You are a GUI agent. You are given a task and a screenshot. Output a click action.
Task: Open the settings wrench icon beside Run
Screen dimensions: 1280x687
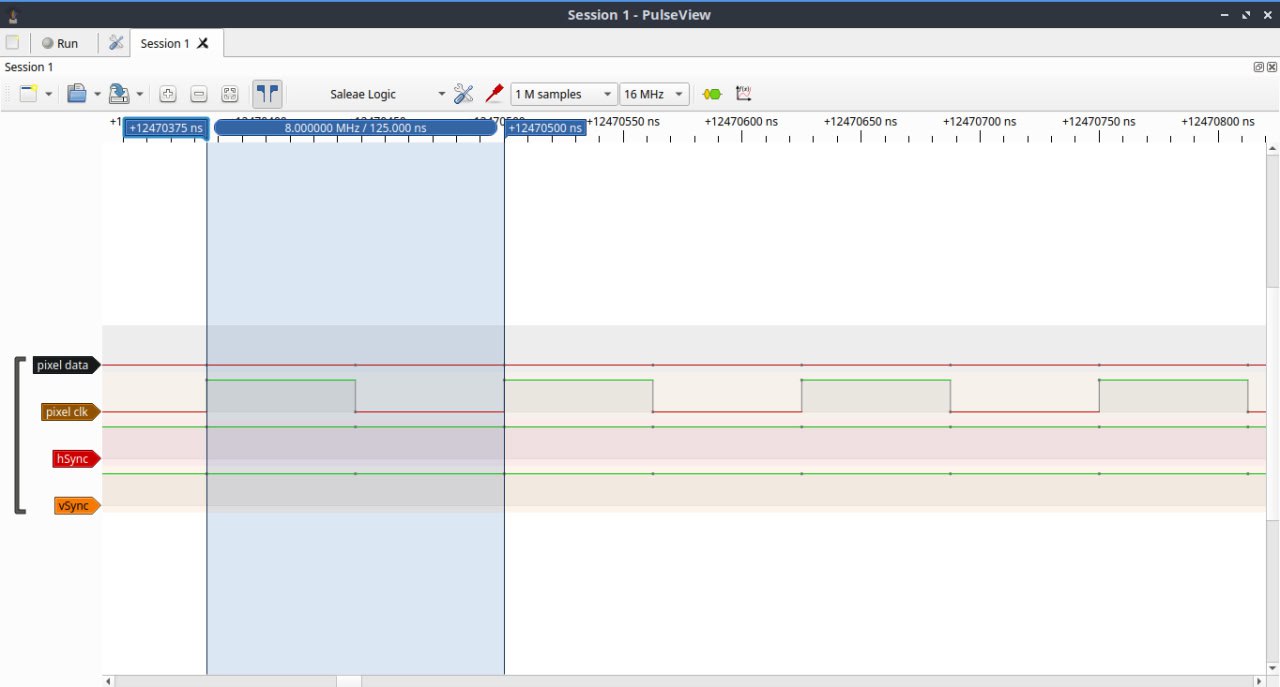point(116,43)
